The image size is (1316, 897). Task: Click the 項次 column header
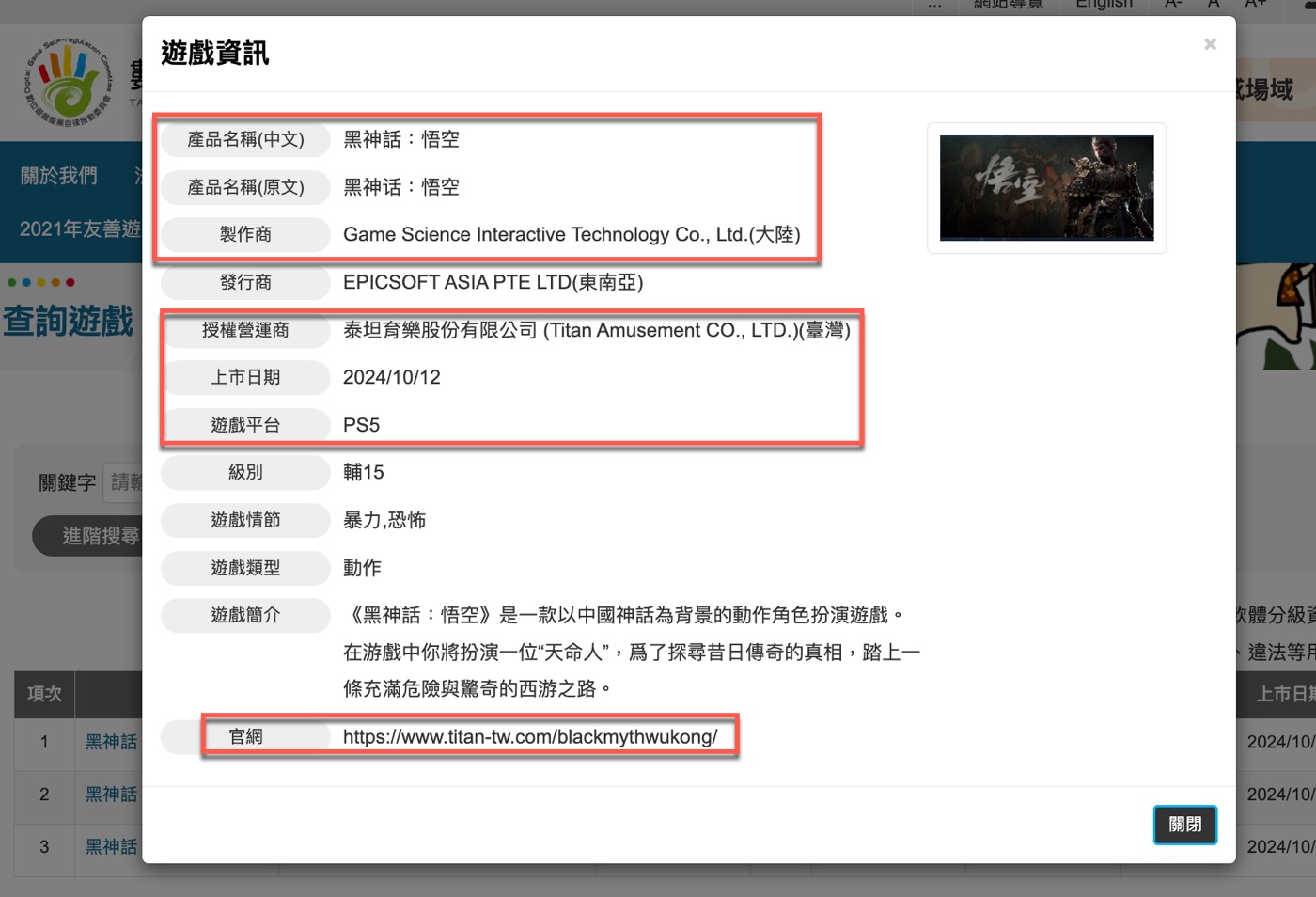pyautogui.click(x=44, y=694)
